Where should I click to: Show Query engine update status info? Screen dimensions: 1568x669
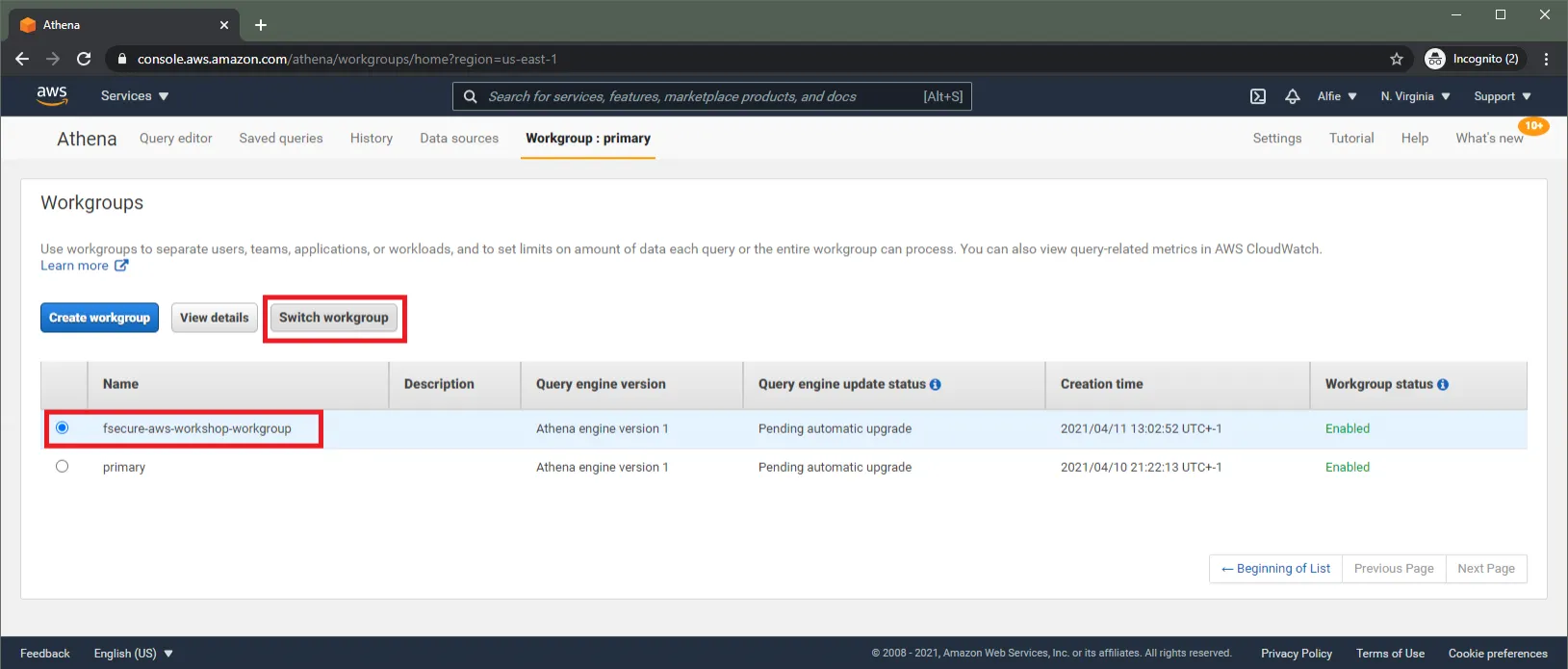(x=936, y=384)
